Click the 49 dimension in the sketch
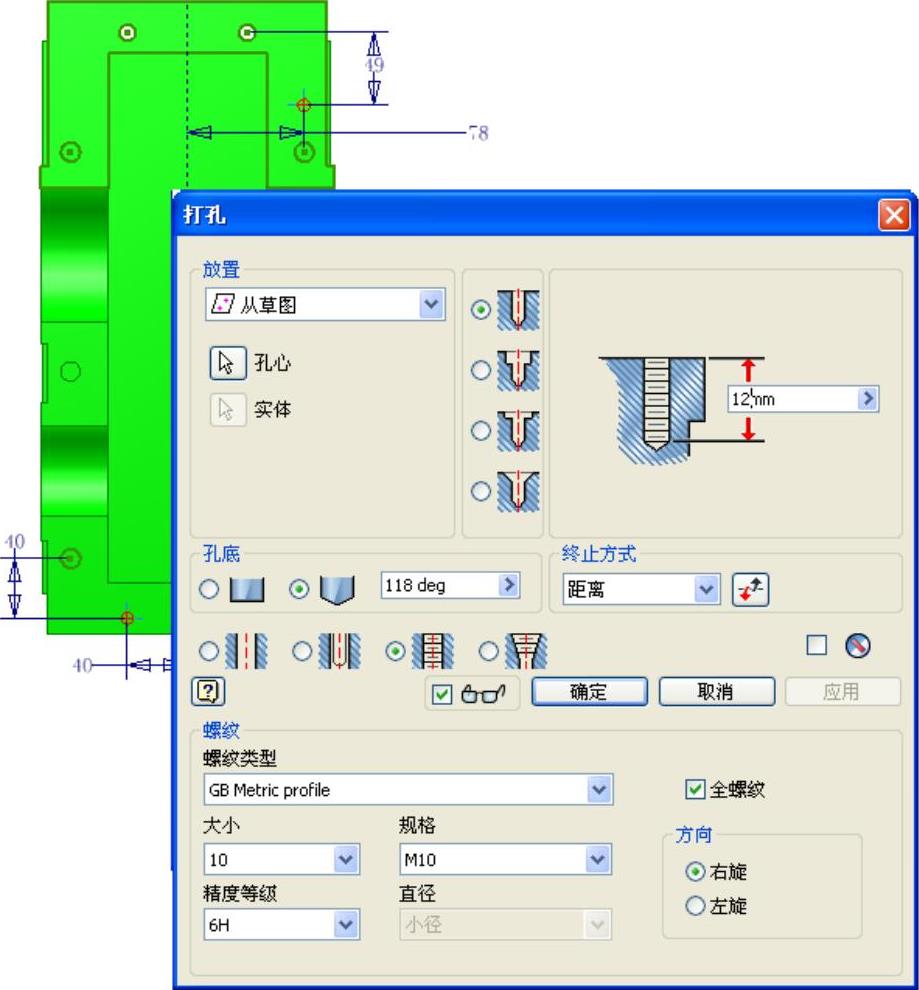919x990 pixels. (374, 64)
